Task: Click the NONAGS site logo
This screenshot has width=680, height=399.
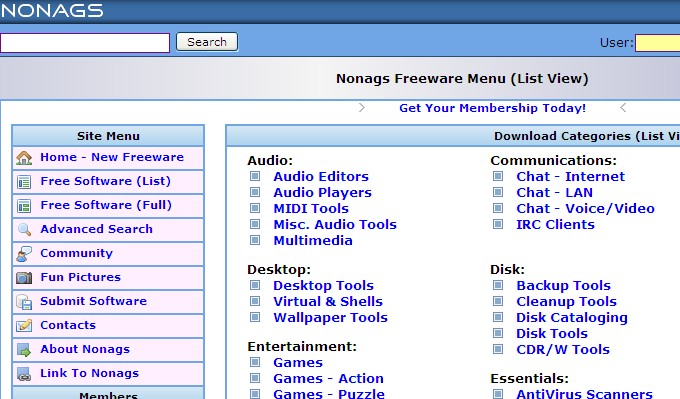Action: 52,10
